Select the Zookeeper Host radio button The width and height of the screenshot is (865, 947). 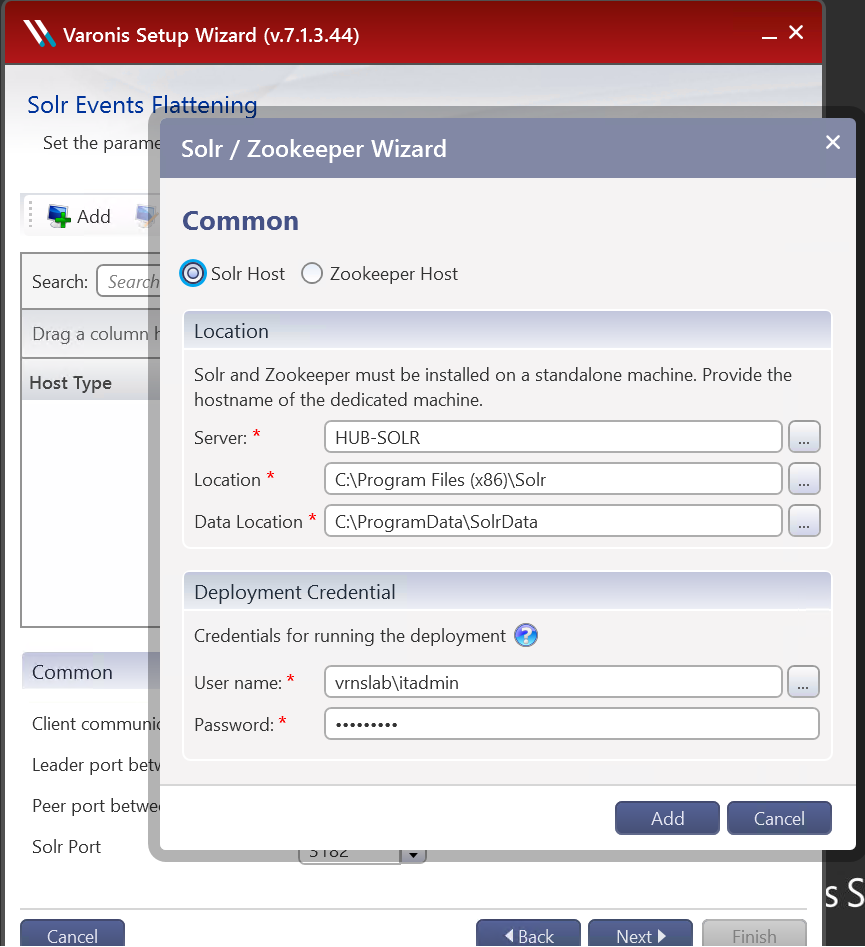(312, 273)
